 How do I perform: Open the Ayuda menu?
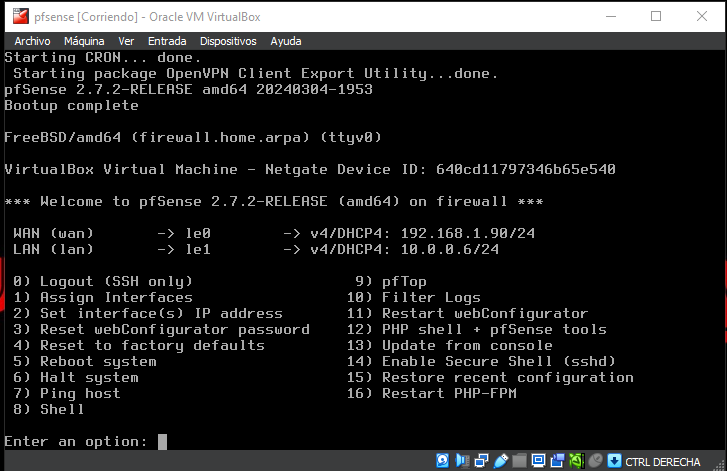click(286, 41)
